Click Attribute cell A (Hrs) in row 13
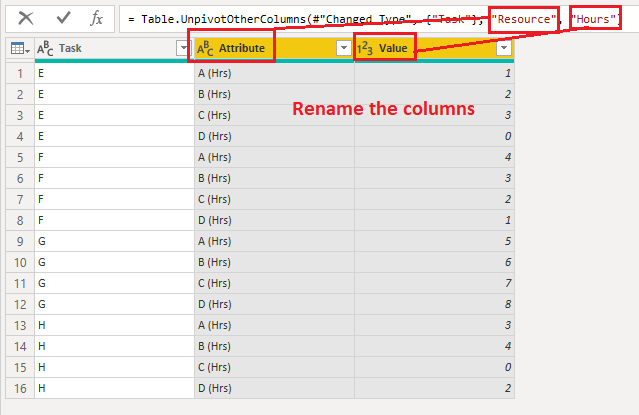639x415 pixels. click(x=274, y=325)
